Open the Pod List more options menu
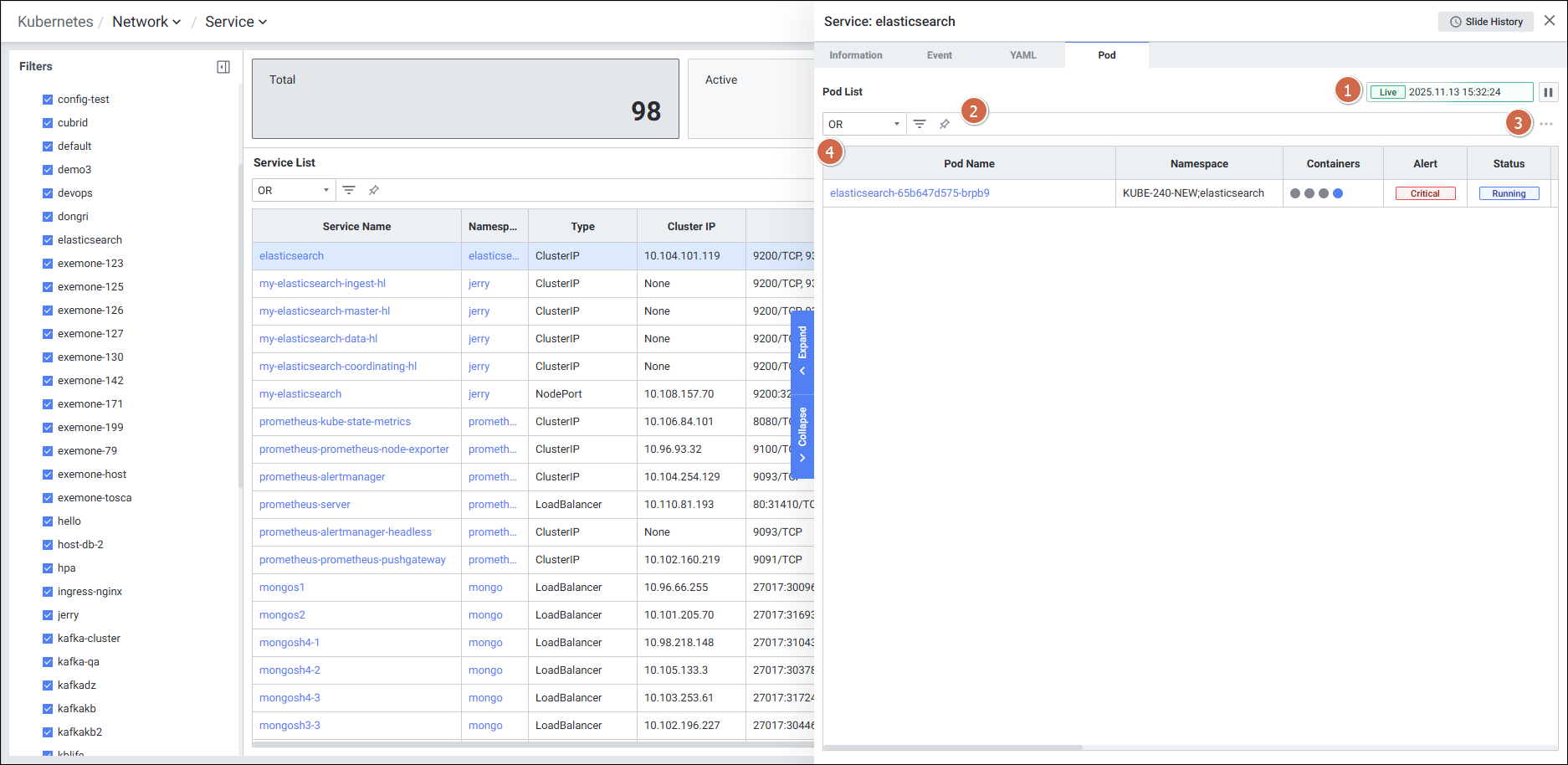Screen dimensions: 1568x765 pyautogui.click(x=1546, y=124)
